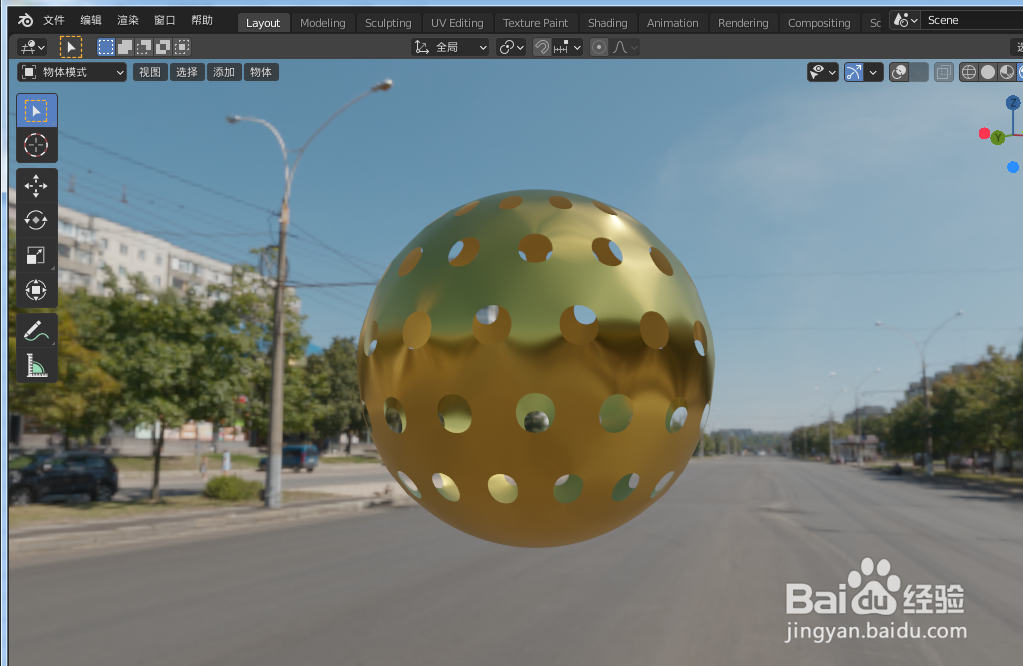Open transform orientation dropdown (全局)

450,47
